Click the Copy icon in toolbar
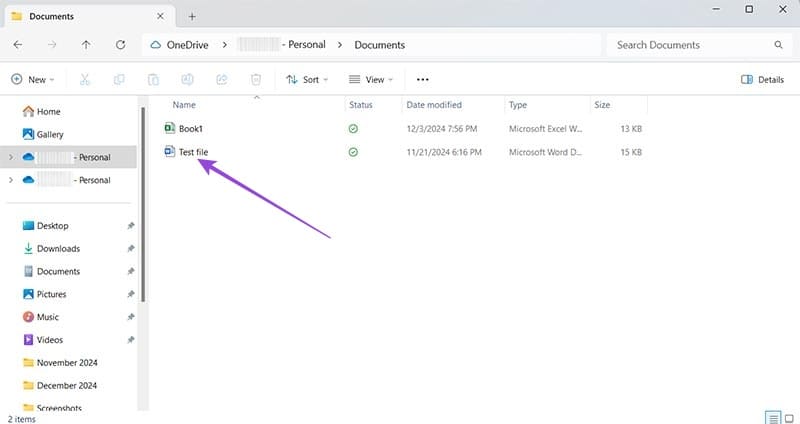Screen dimensions: 800x424 click(x=119, y=79)
